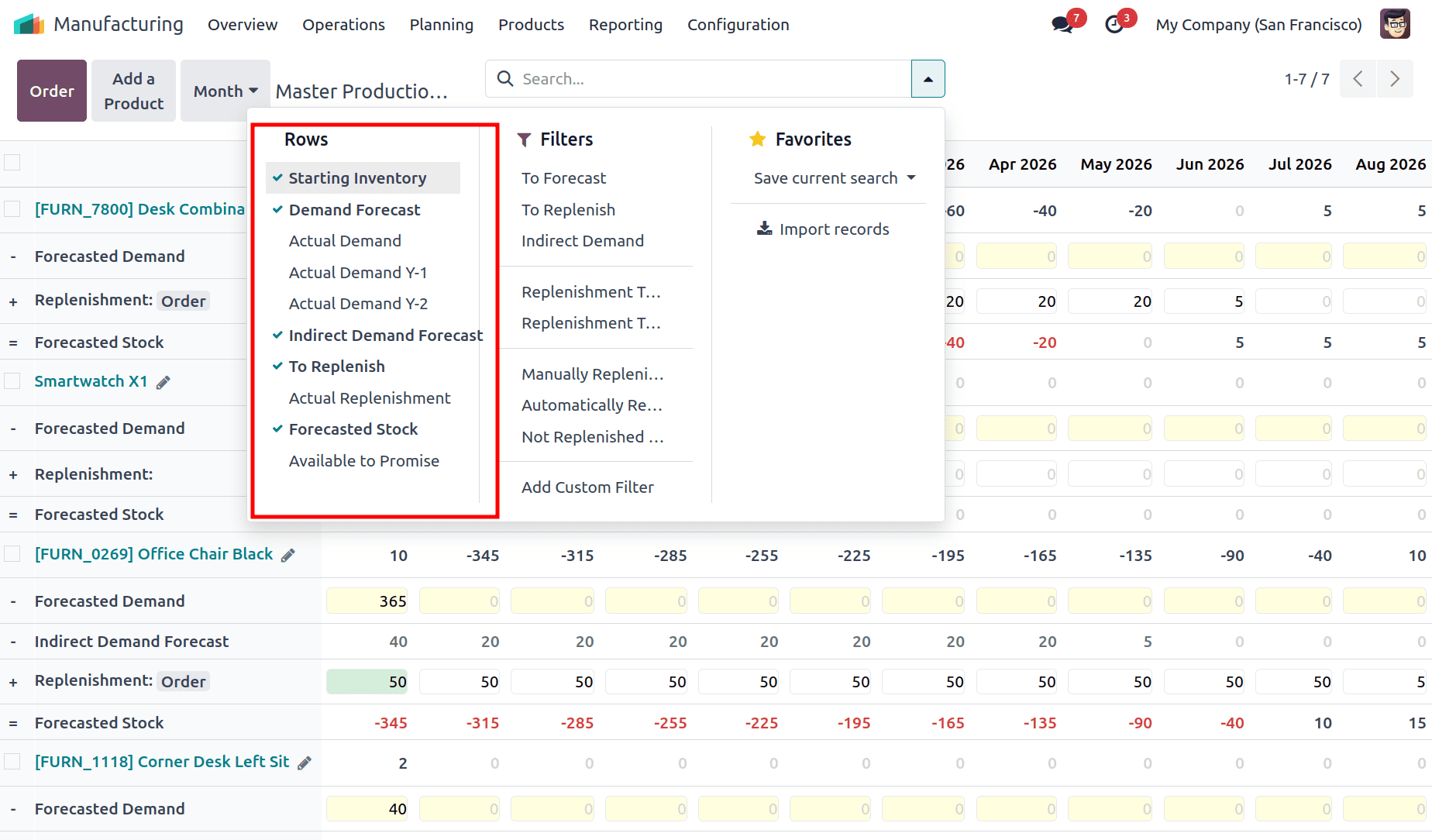Open the Corner Desk Left Sit product link
Image resolution: width=1432 pixels, height=840 pixels.
pyautogui.click(x=163, y=762)
